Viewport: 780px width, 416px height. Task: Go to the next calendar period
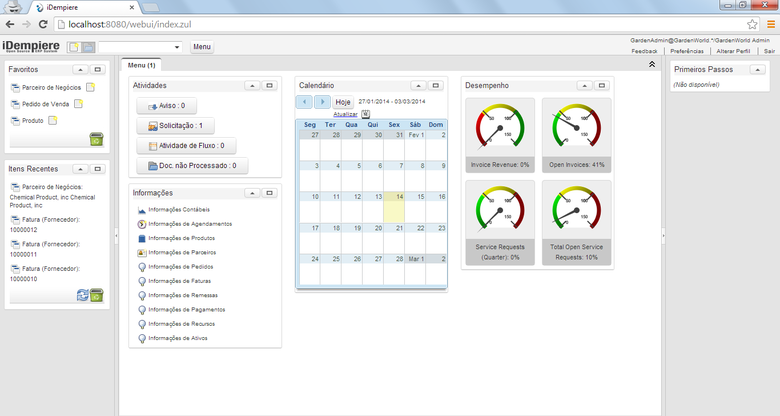[x=322, y=102]
